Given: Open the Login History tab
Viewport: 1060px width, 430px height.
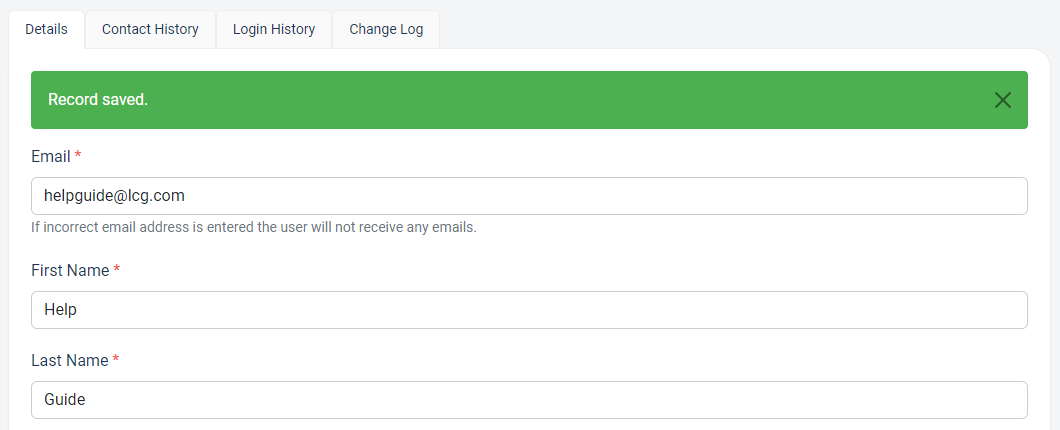Looking at the screenshot, I should click(274, 30).
